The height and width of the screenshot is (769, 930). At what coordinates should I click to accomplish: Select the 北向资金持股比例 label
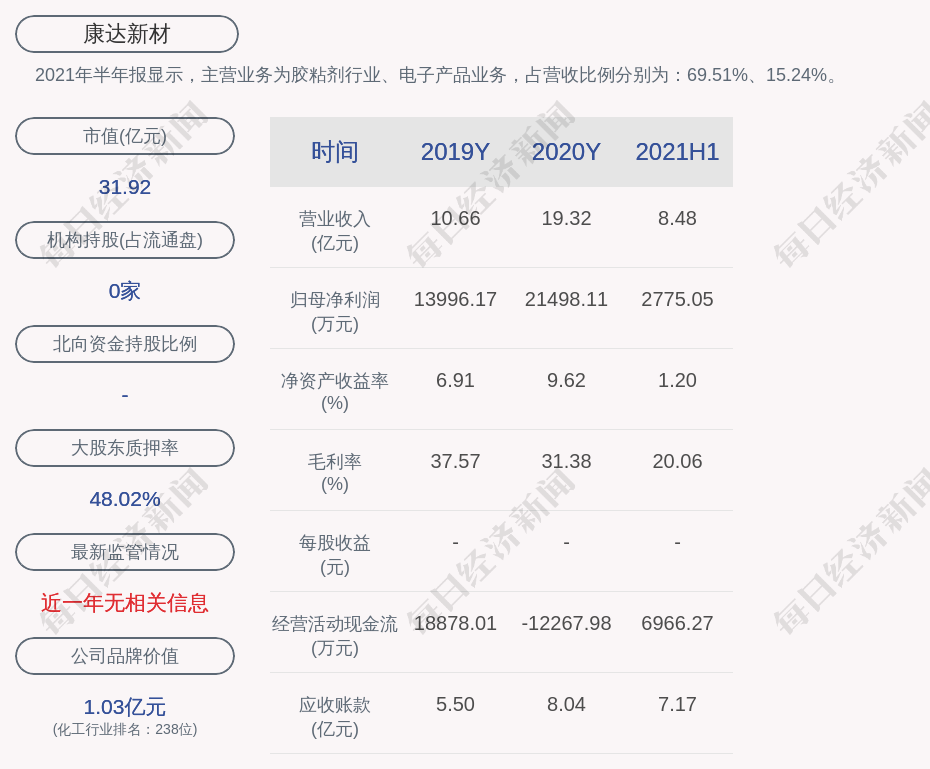pos(125,344)
